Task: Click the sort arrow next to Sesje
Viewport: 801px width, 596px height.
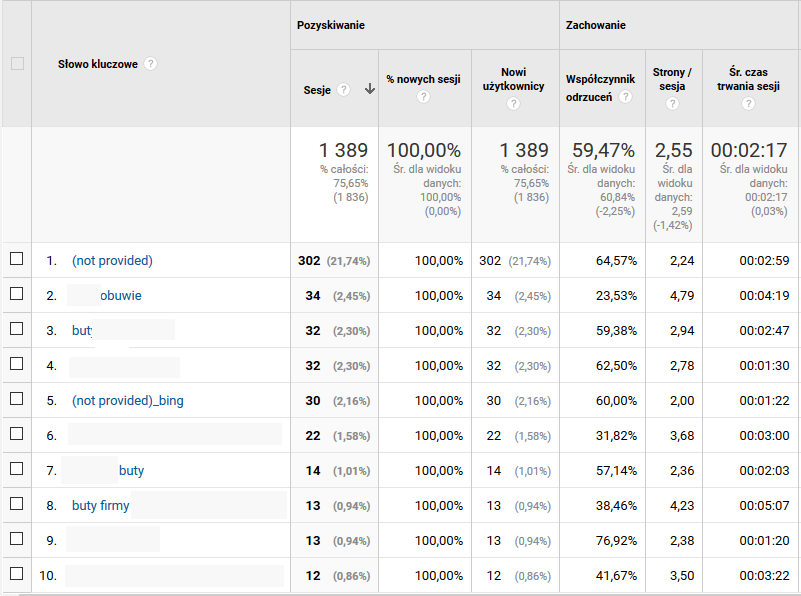Action: point(369,89)
